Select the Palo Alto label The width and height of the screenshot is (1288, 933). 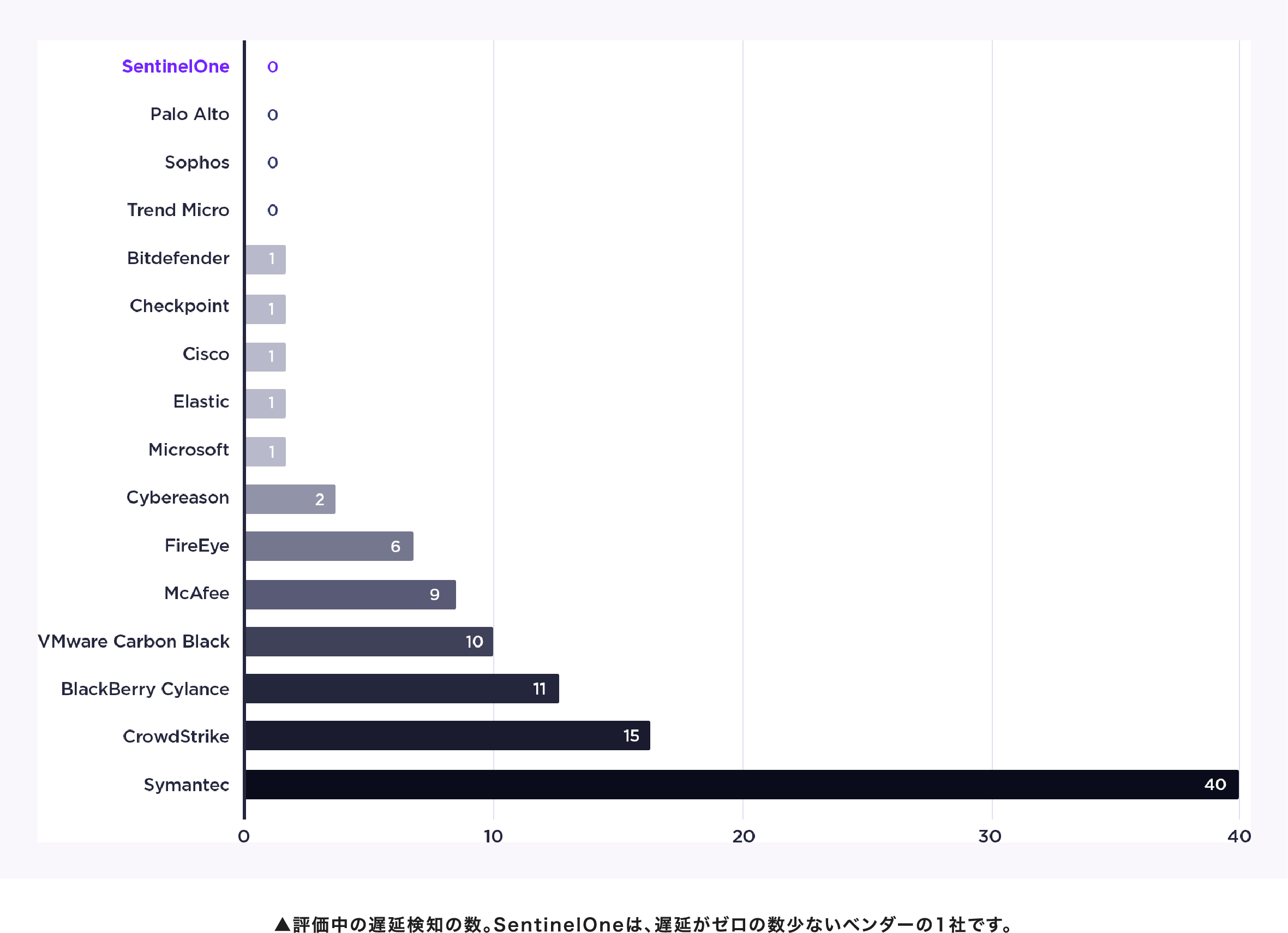click(x=190, y=114)
